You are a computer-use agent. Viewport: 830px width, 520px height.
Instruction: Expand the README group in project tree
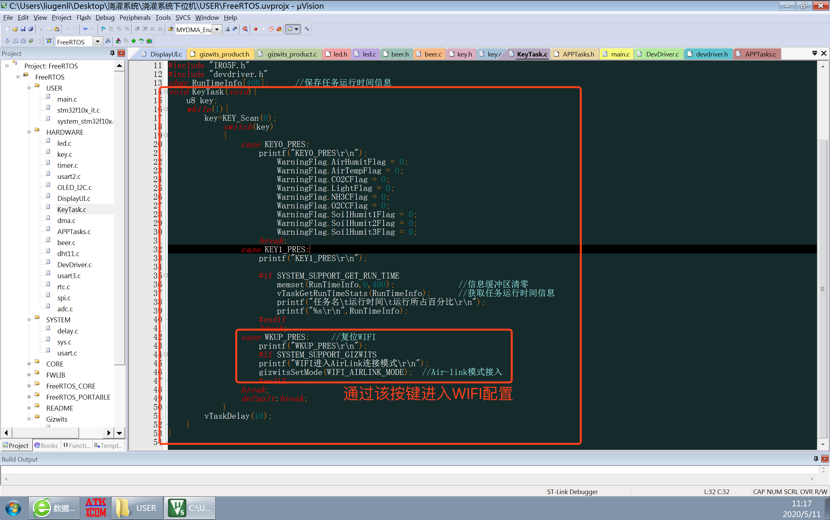click(29, 408)
